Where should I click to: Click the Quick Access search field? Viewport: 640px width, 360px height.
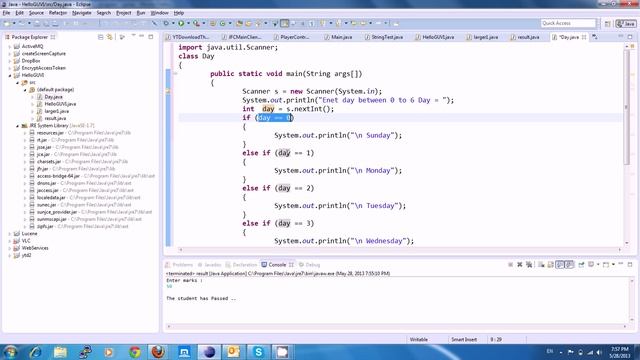pos(568,24)
